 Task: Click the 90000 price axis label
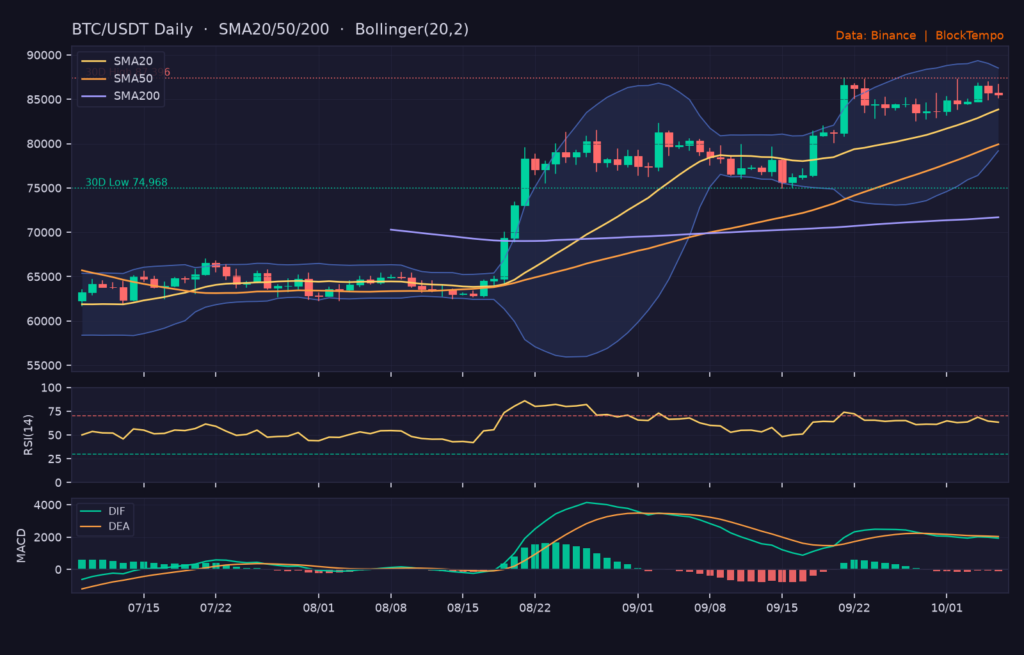(x=44, y=56)
